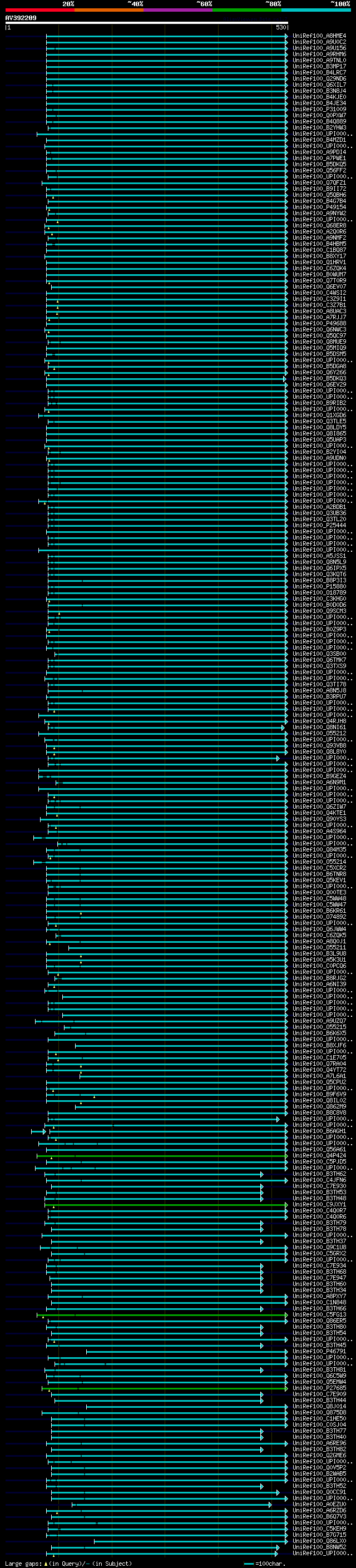Click the query name AV392209
Image resolution: width=356 pixels, height=1568 pixels.
tap(21, 18)
